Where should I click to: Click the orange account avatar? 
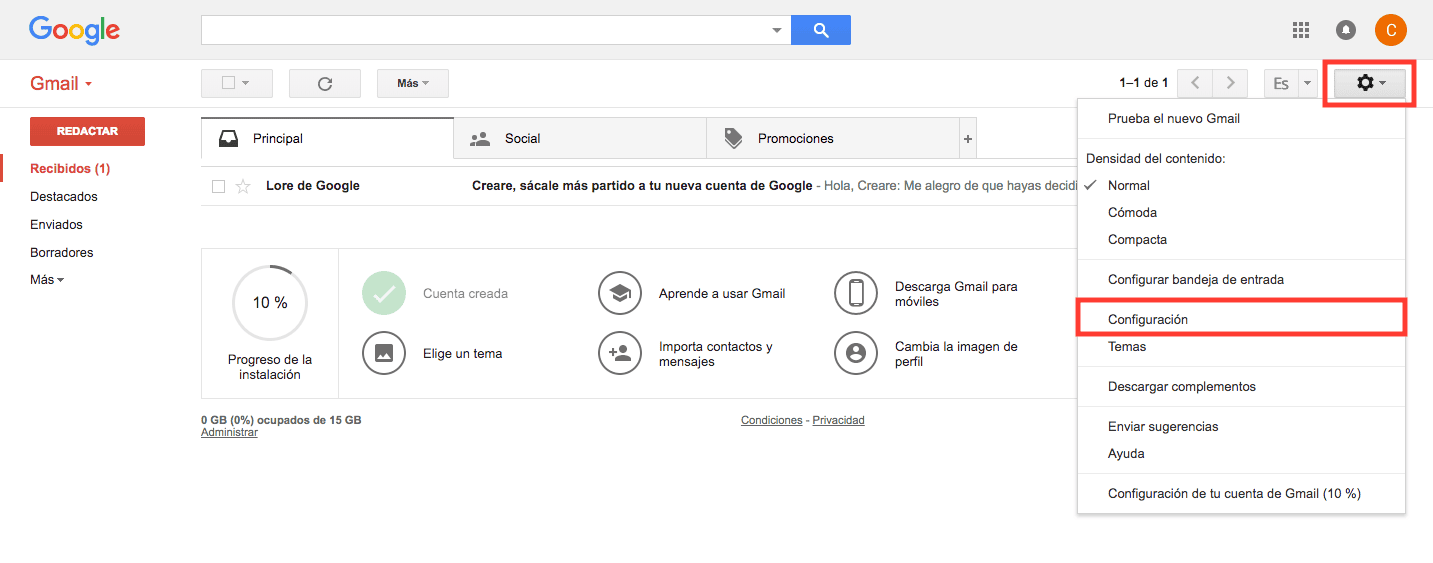click(1390, 30)
